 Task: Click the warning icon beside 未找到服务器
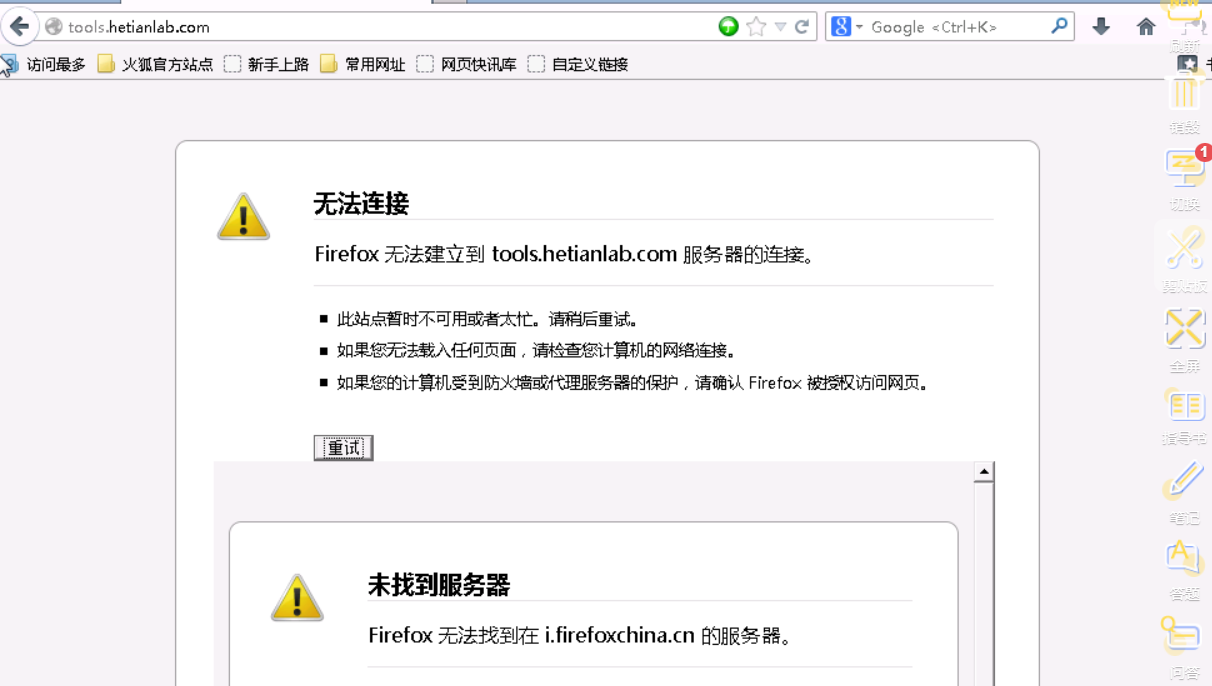click(x=297, y=598)
